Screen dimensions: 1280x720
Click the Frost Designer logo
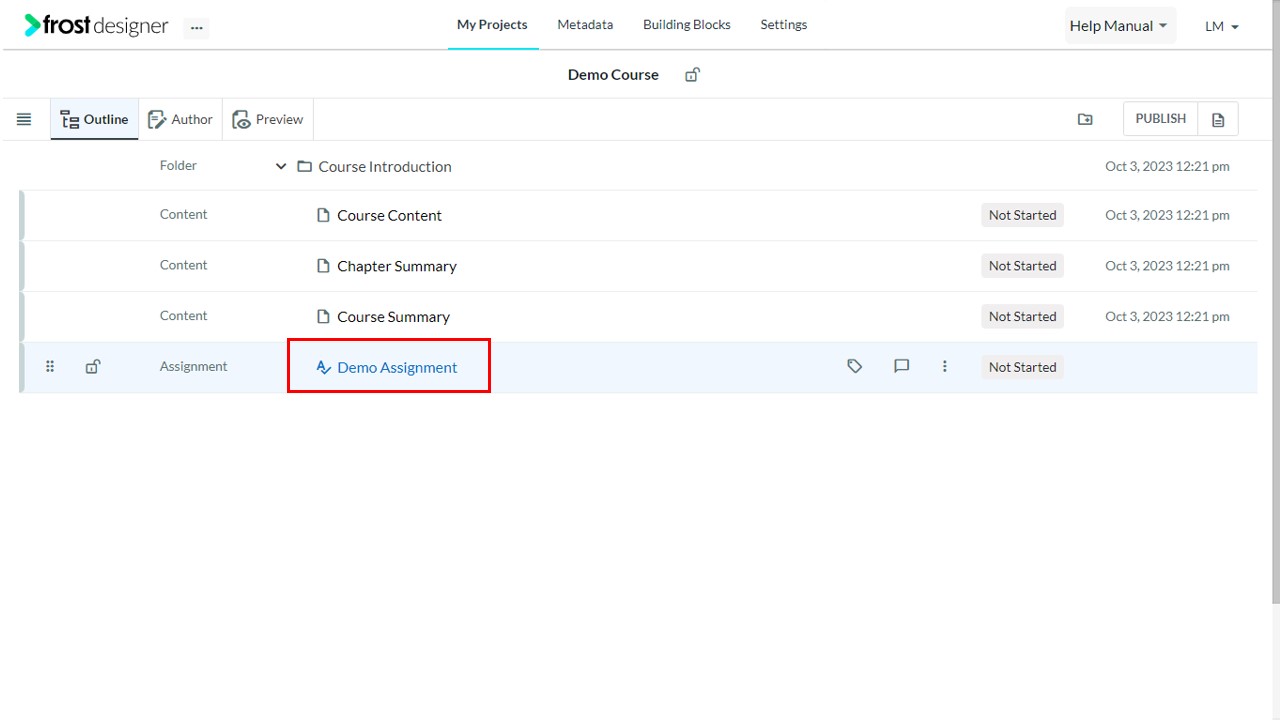pyautogui.click(x=97, y=25)
